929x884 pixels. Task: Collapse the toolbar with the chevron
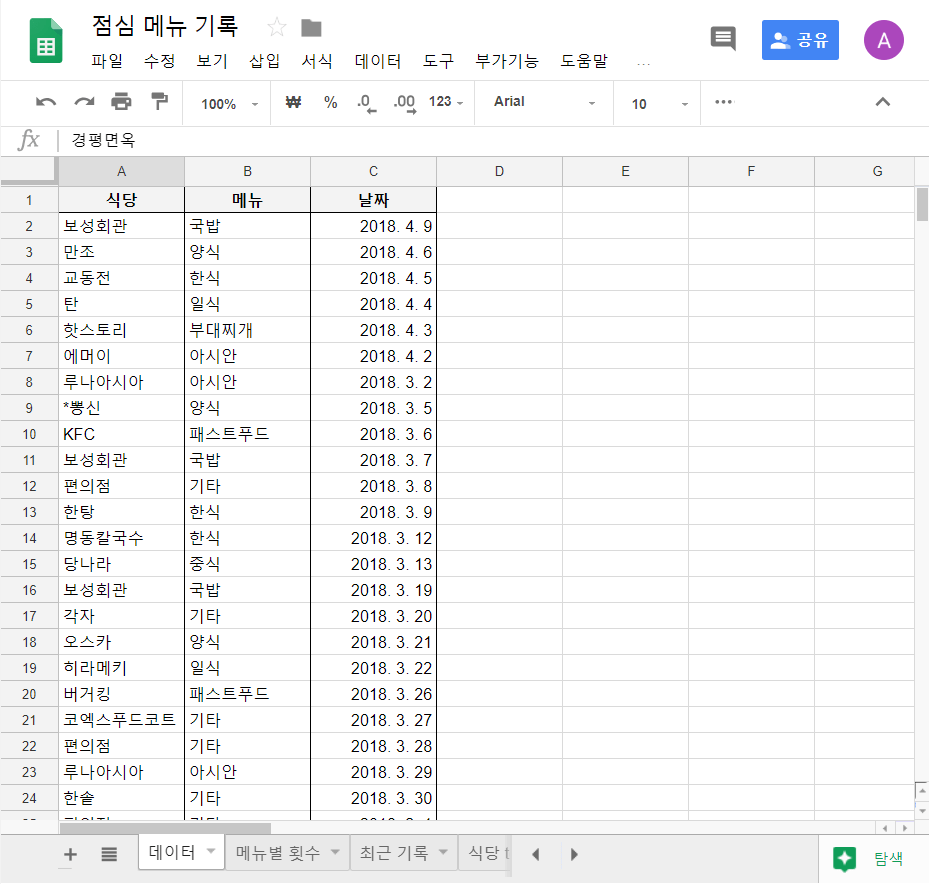(882, 102)
